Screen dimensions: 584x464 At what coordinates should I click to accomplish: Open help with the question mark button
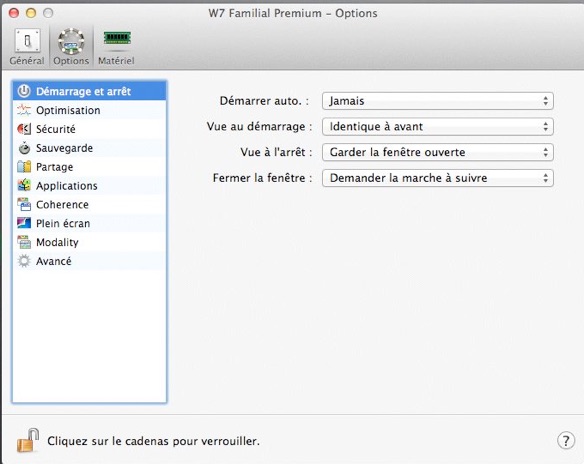click(566, 441)
